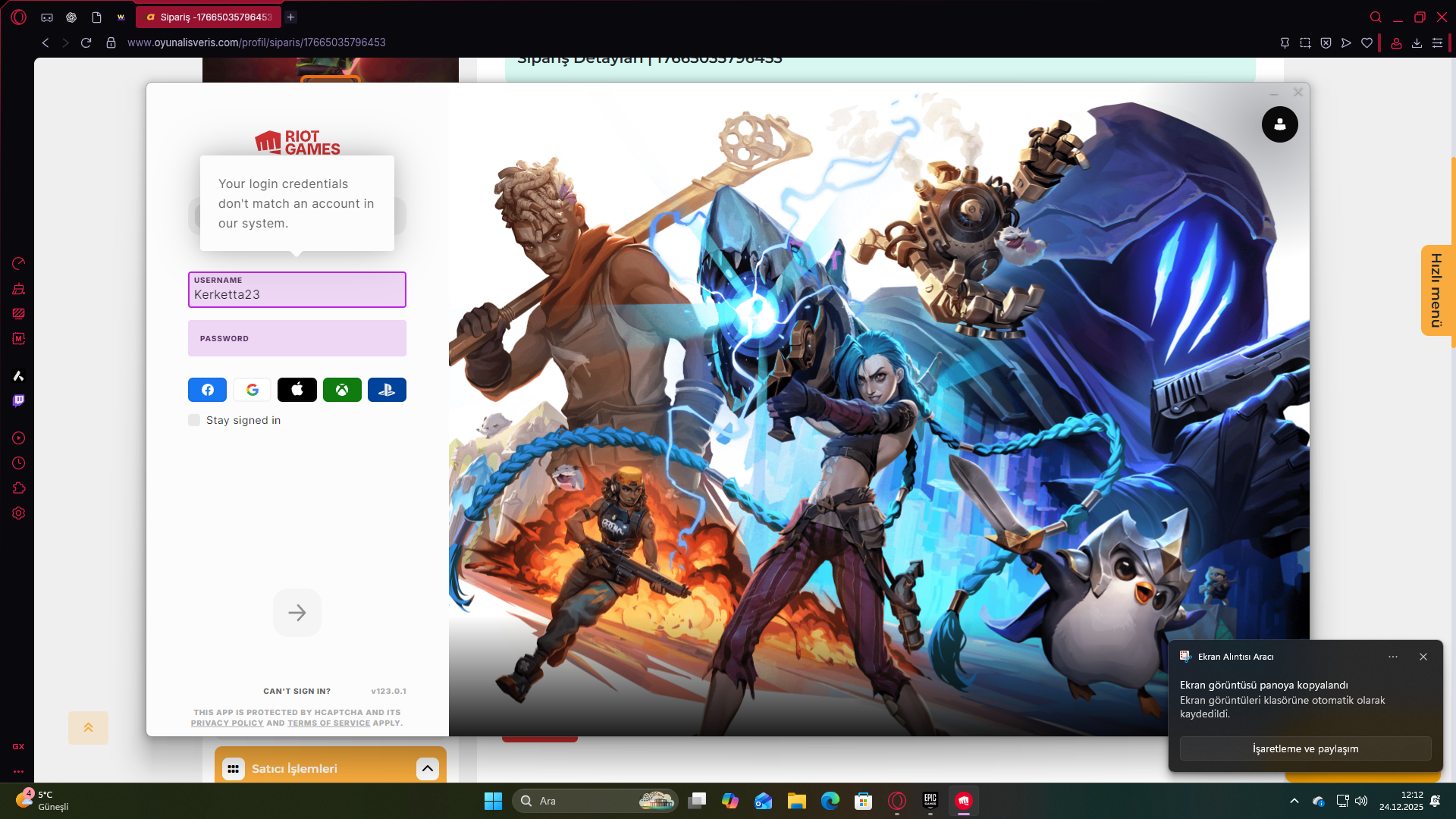
Task: Click the Username input field
Action: click(x=297, y=290)
